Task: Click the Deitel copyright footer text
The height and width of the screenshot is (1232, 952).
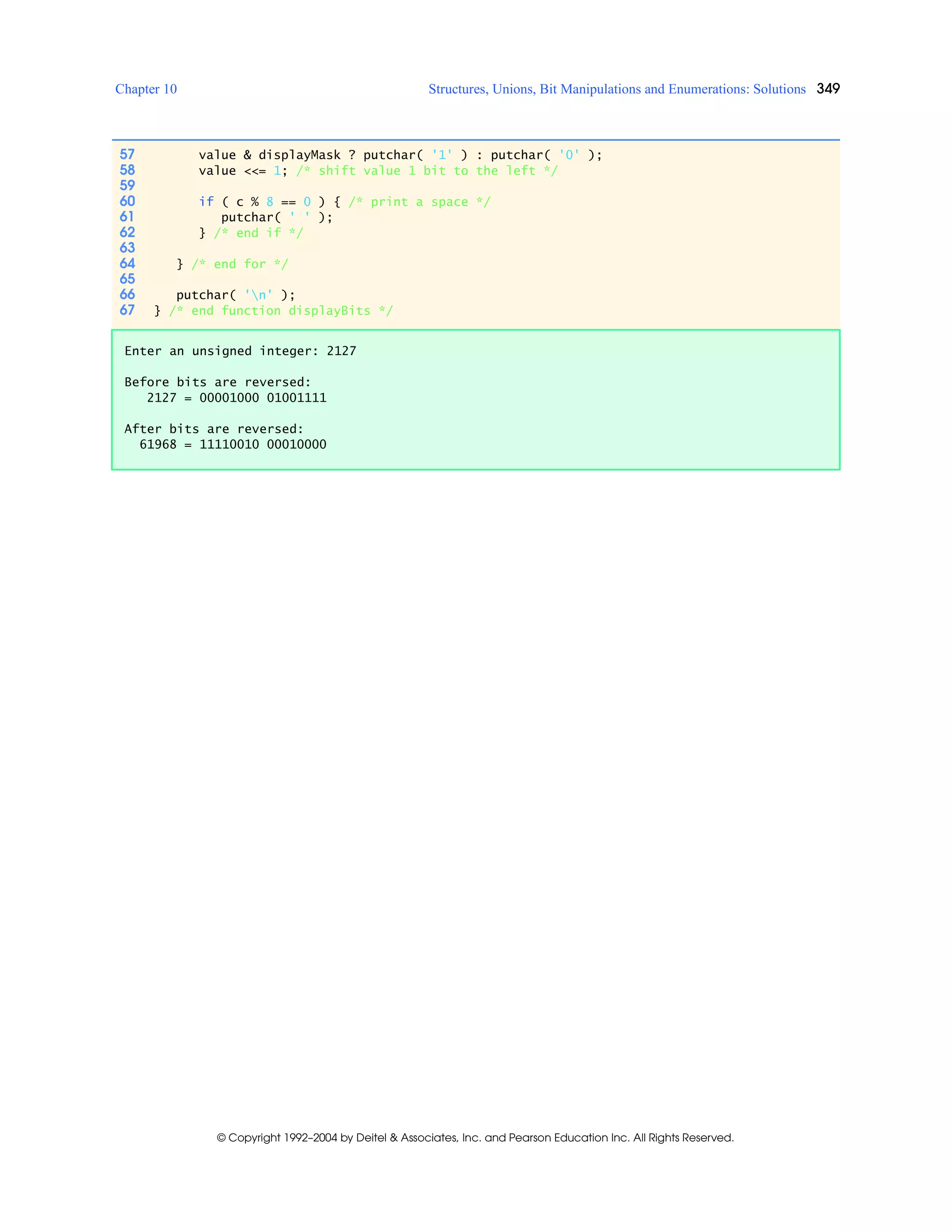Action: click(x=475, y=1137)
